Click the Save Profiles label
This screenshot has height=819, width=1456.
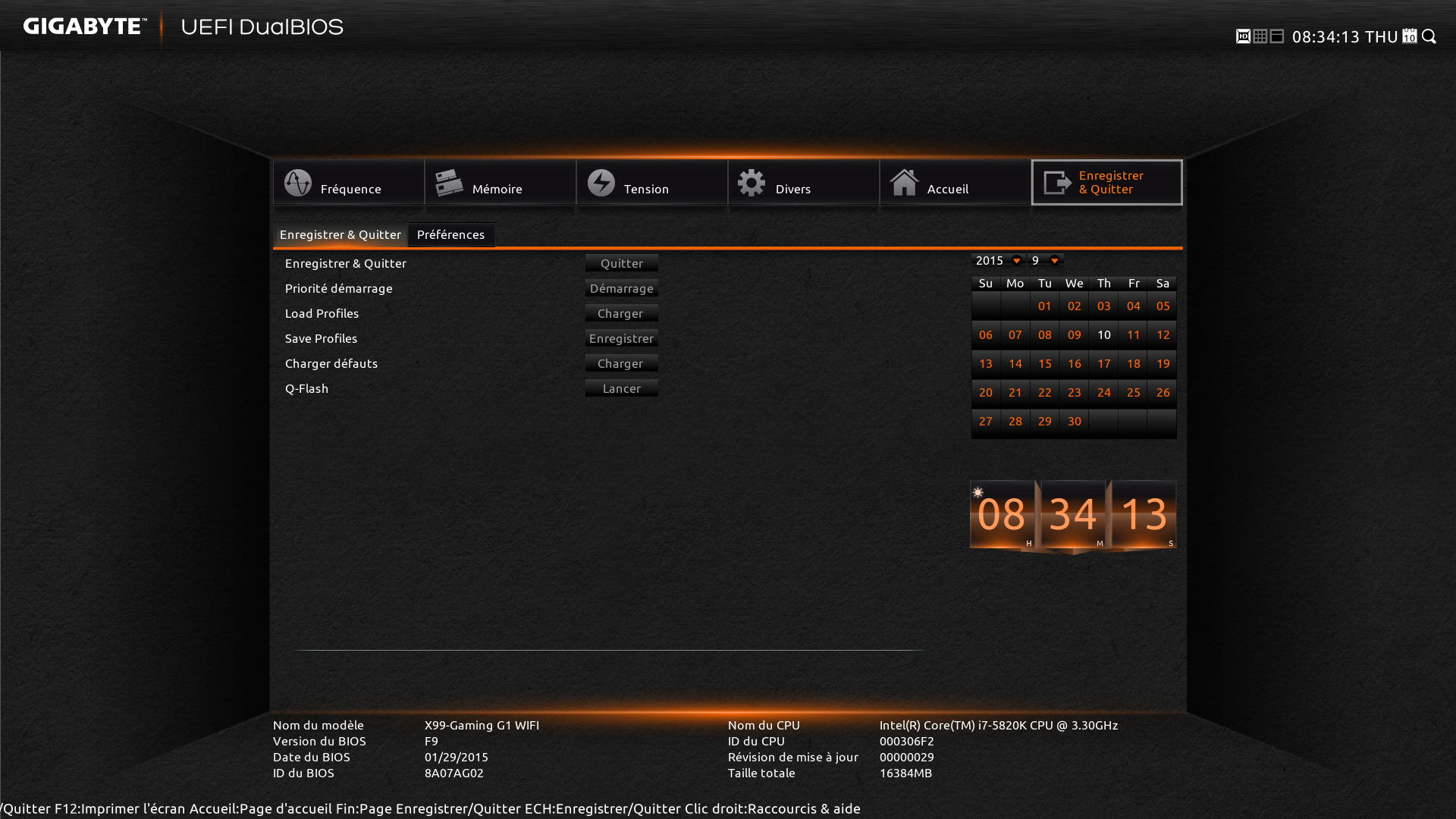click(321, 338)
